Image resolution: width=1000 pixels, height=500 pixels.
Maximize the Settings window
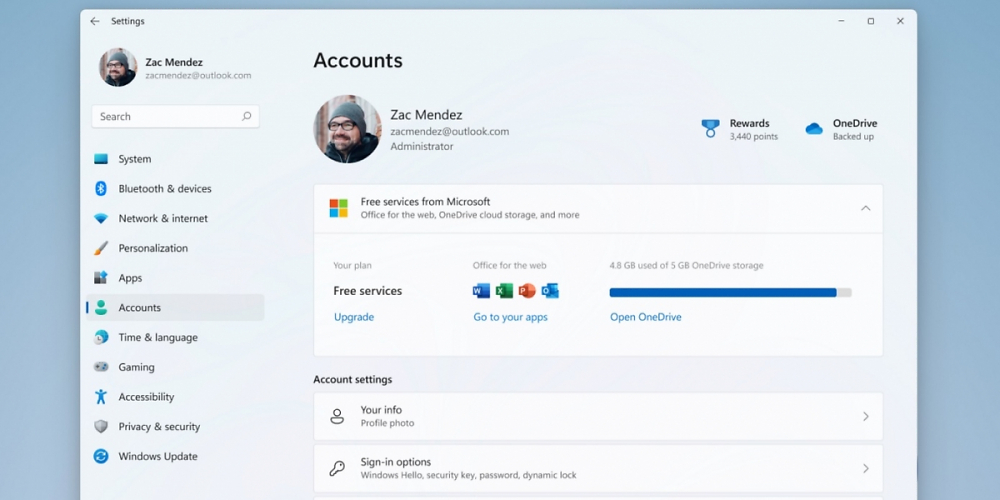[x=871, y=21]
